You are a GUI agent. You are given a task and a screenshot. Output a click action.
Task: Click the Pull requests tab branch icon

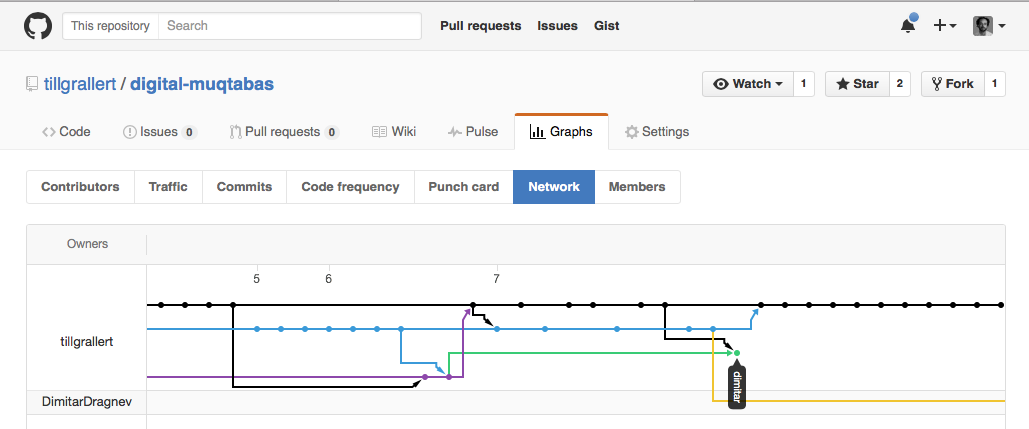tap(236, 132)
